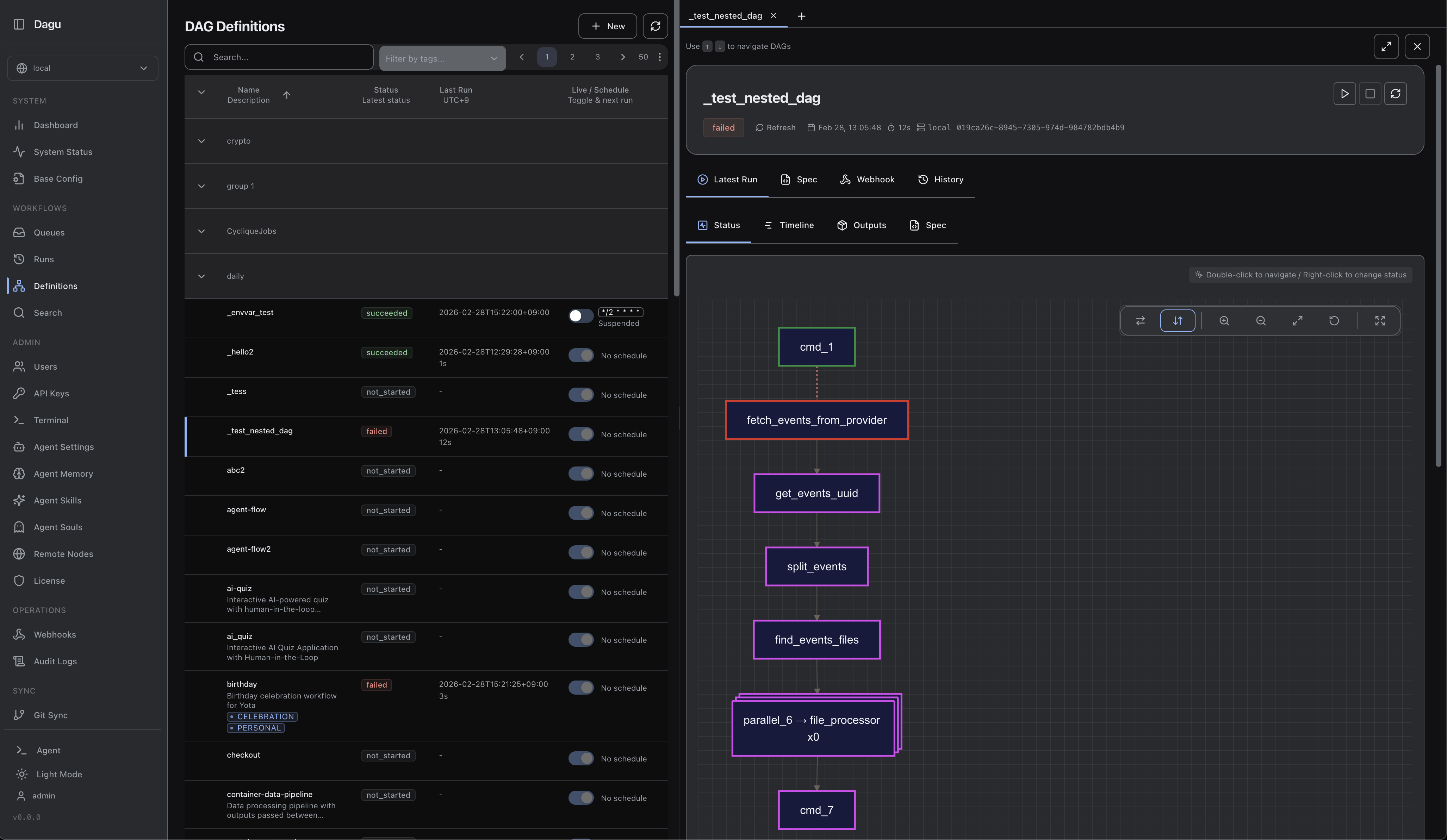Click Refresh next to the failed status

775,127
